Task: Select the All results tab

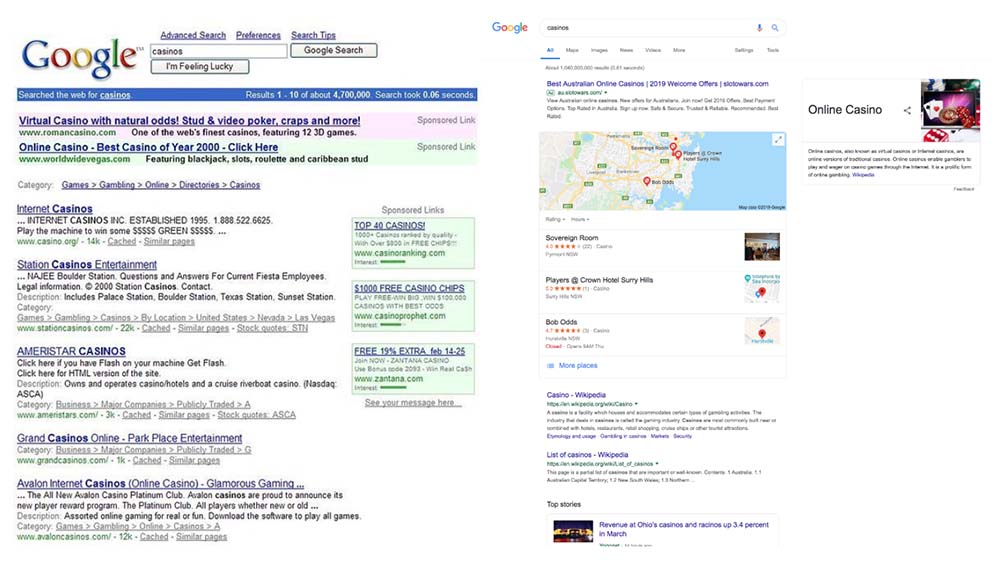Action: click(x=550, y=50)
